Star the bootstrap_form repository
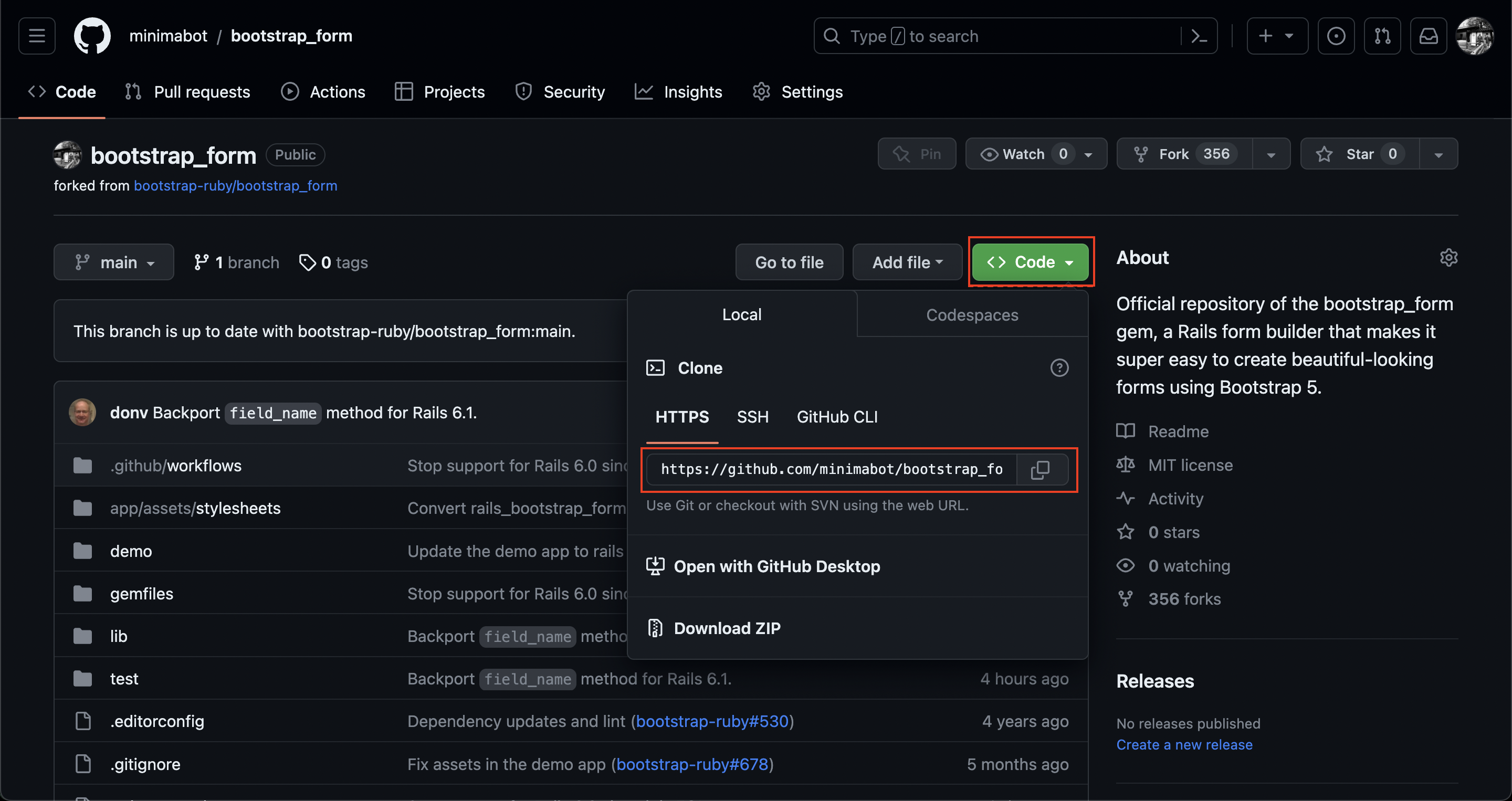The height and width of the screenshot is (801, 1512). pos(1359,154)
